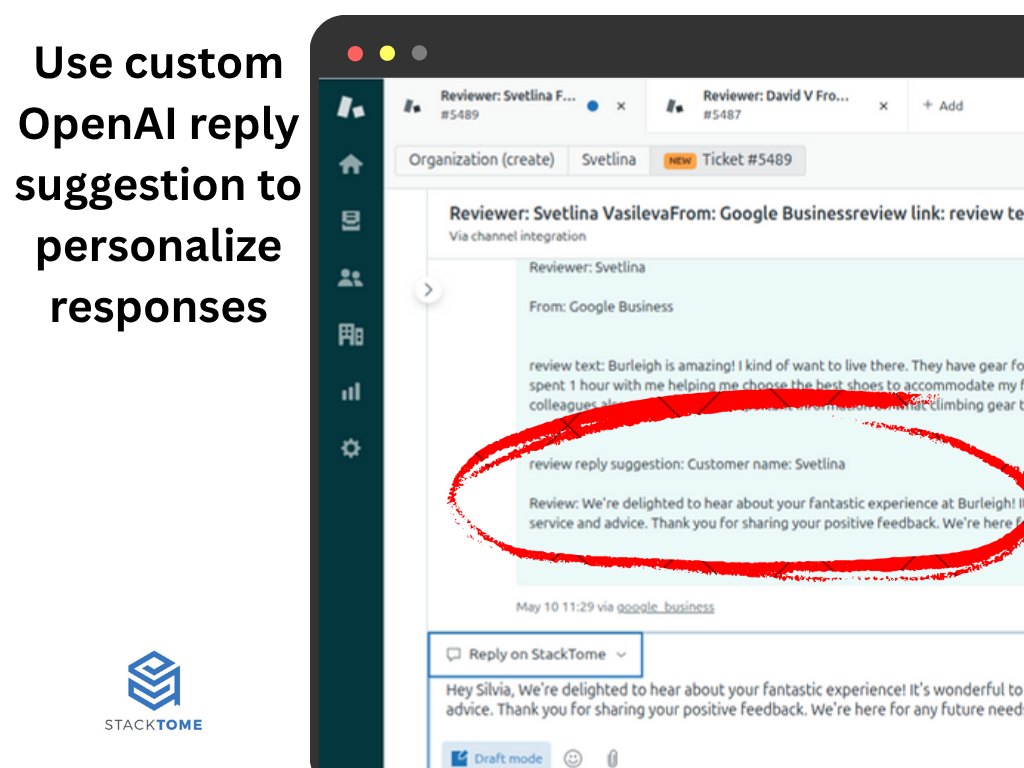The height and width of the screenshot is (768, 1024).
Task: Select the Organization (create) breadcrumb tab
Action: [481, 160]
